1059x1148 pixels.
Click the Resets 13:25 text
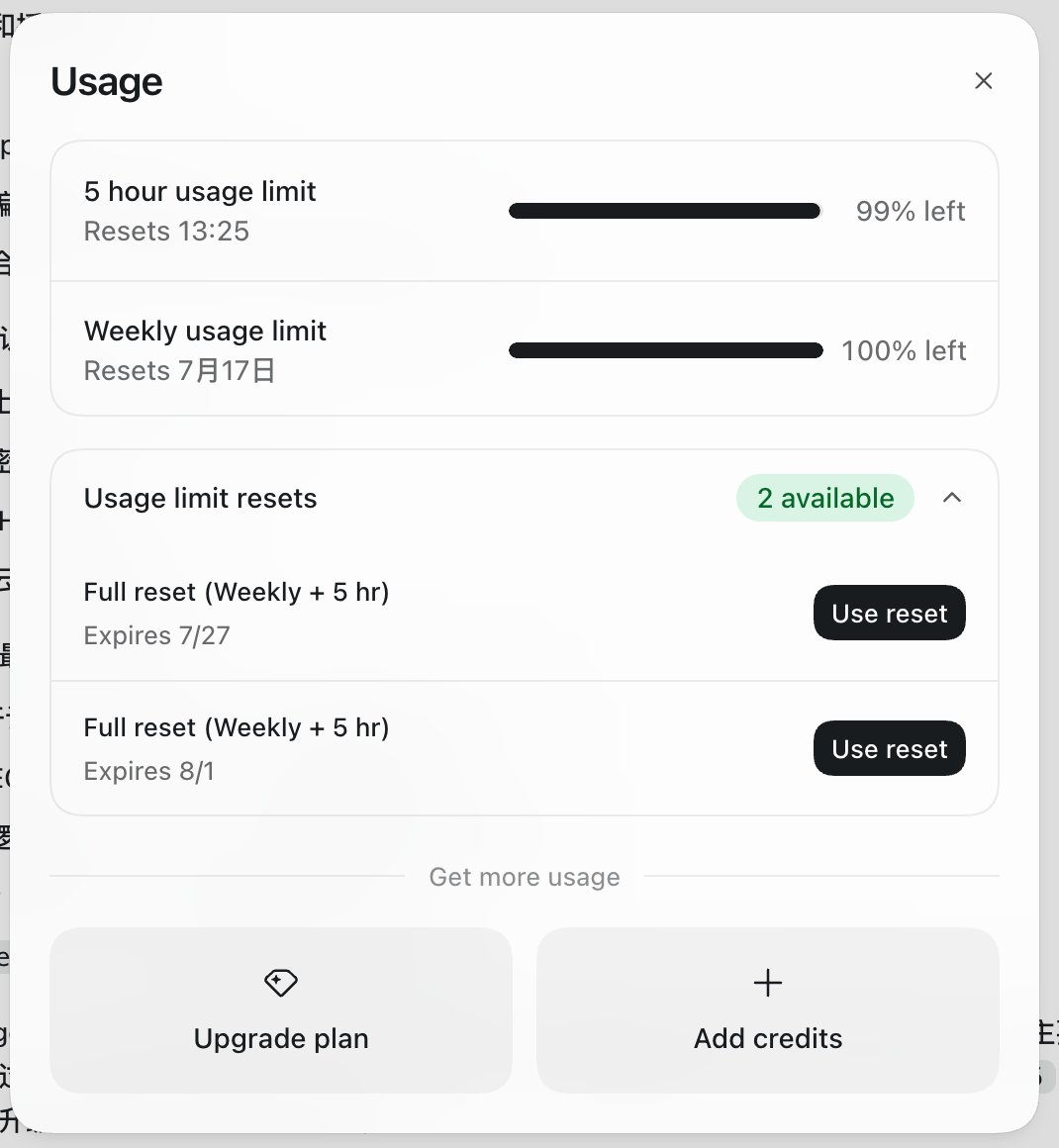[166, 232]
